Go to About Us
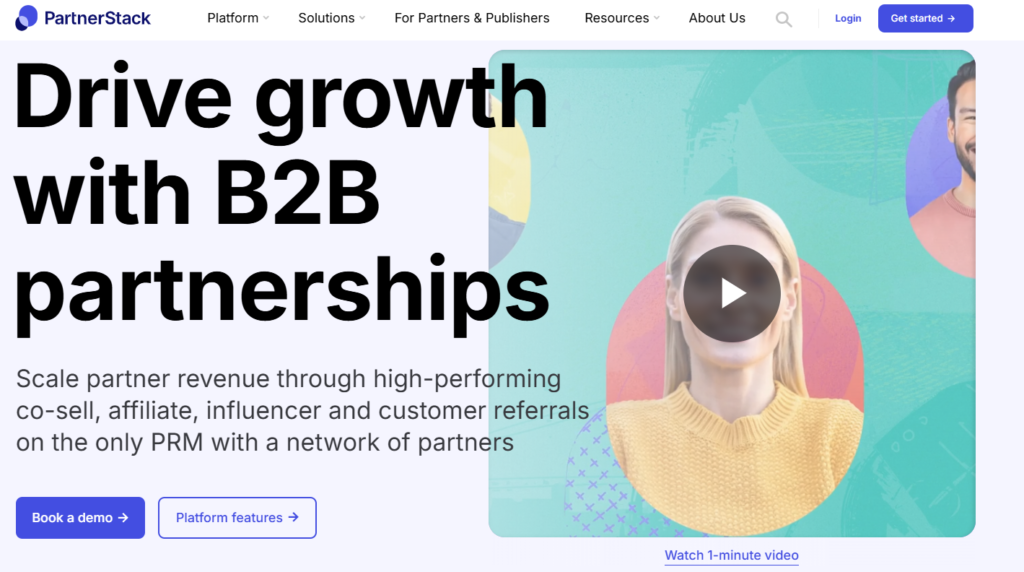This screenshot has width=1024, height=572. pos(716,18)
